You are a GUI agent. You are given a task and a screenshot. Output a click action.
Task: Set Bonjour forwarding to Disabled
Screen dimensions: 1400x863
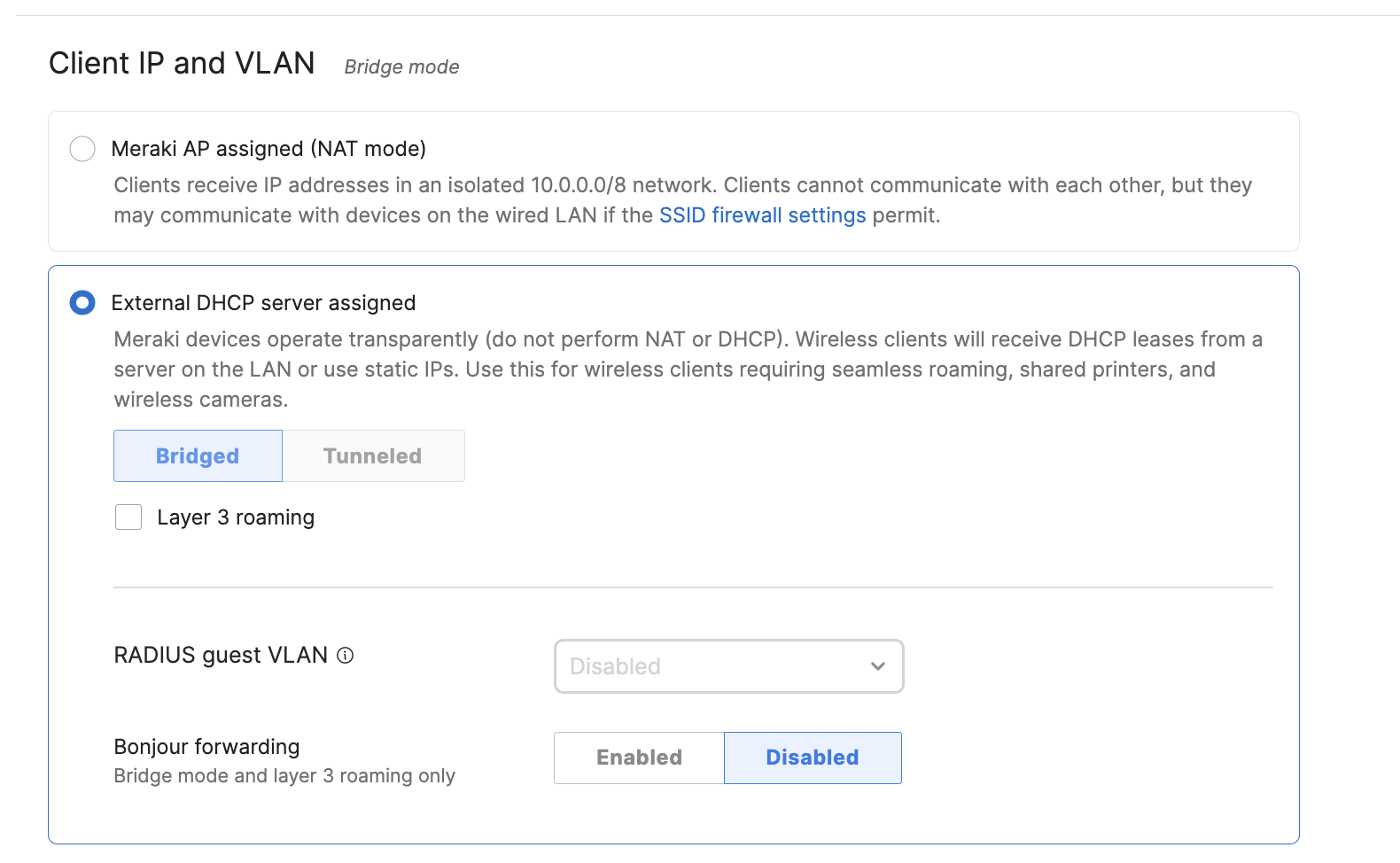pos(813,758)
